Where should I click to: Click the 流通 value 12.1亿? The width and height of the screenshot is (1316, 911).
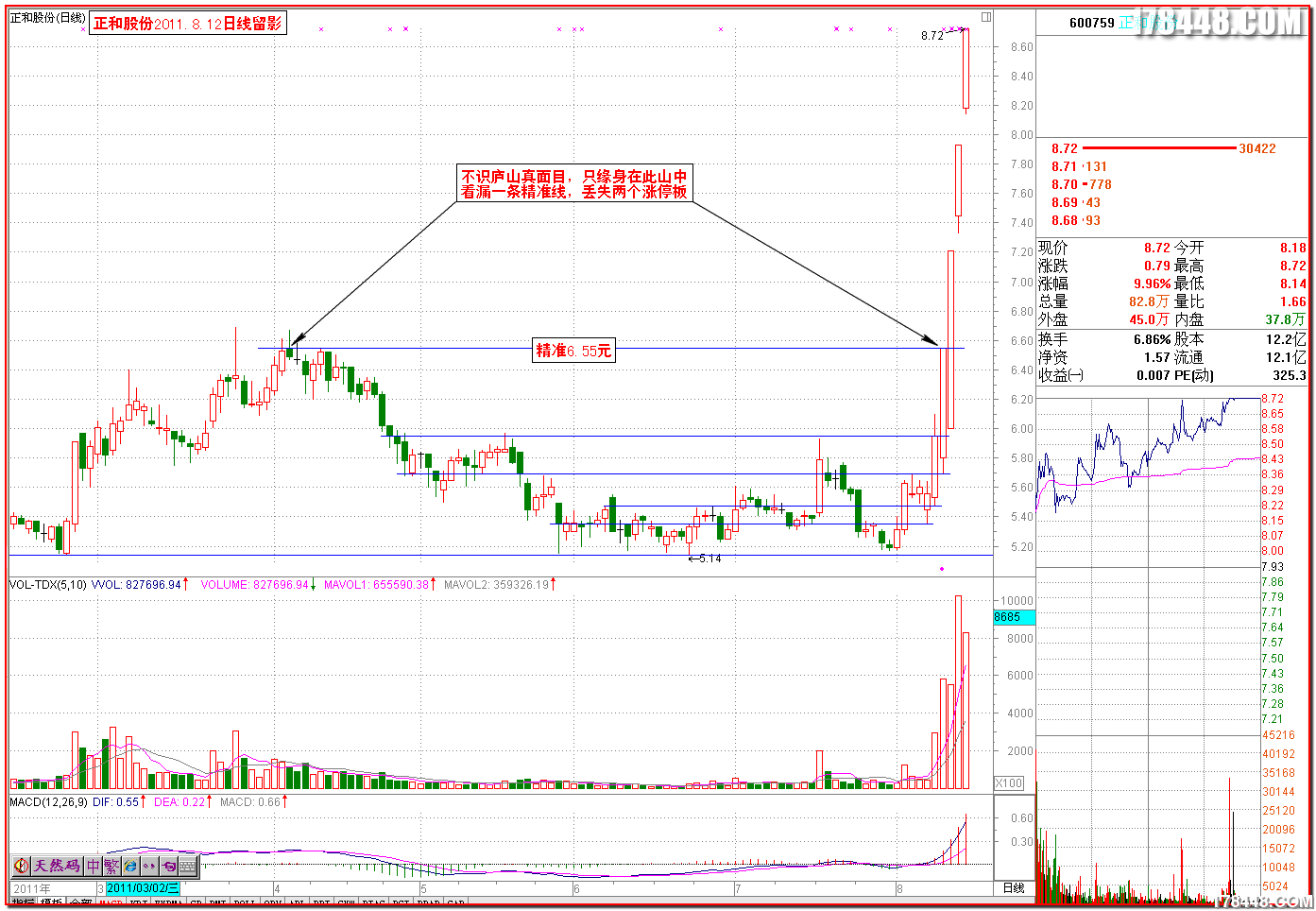tap(1287, 357)
